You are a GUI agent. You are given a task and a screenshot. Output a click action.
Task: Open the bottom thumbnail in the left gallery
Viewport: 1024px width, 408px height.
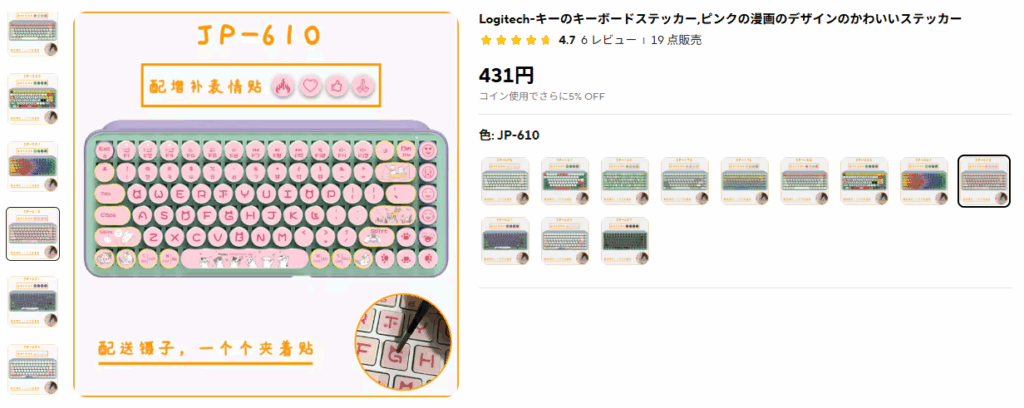(33, 369)
